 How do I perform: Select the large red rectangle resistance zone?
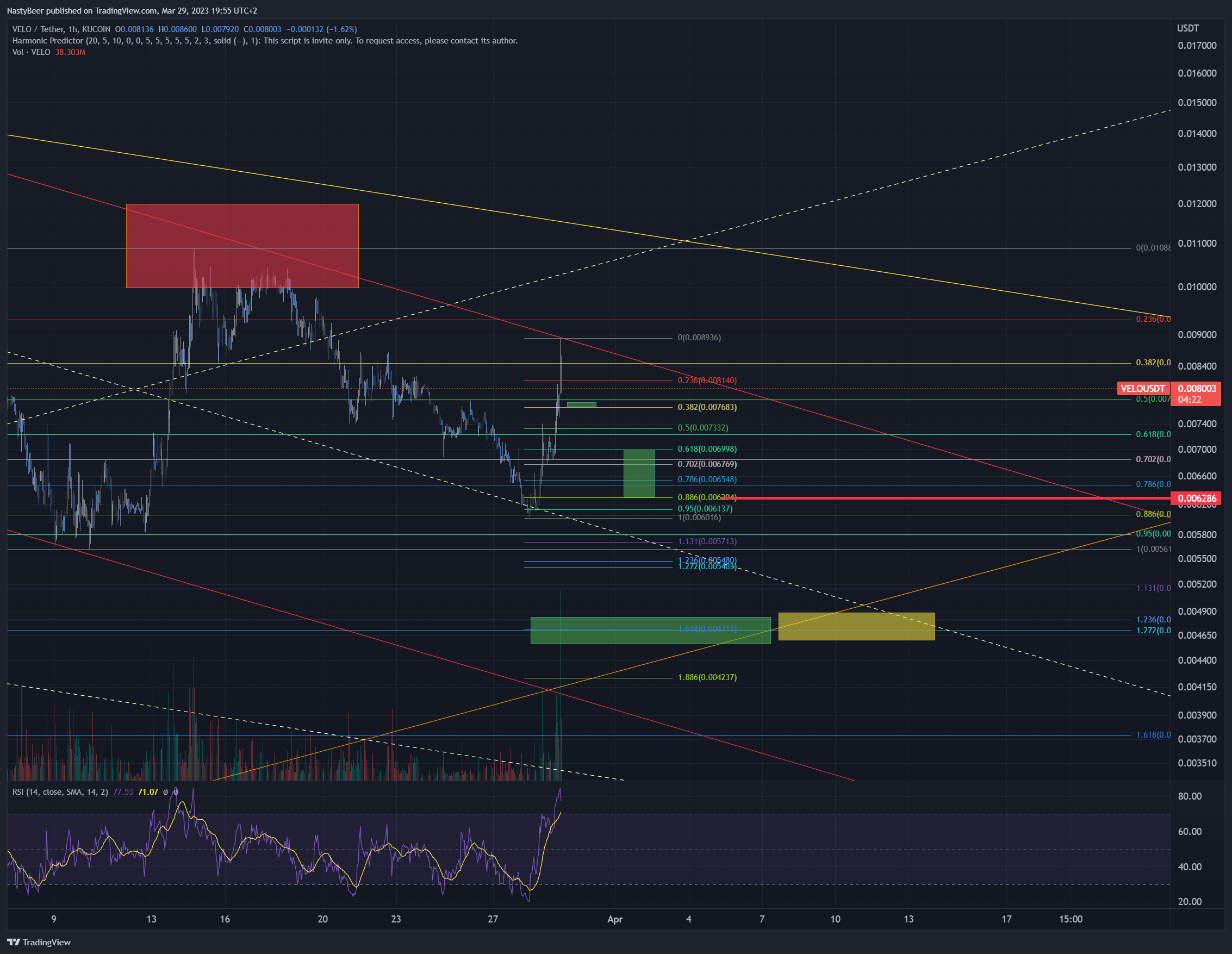pyautogui.click(x=242, y=246)
